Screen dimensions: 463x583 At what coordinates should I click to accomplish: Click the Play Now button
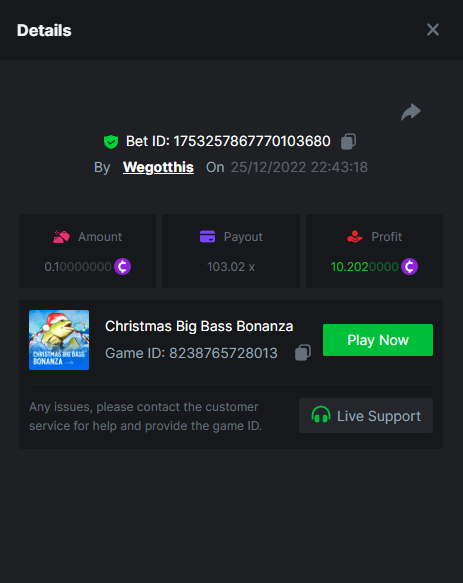pyautogui.click(x=378, y=340)
